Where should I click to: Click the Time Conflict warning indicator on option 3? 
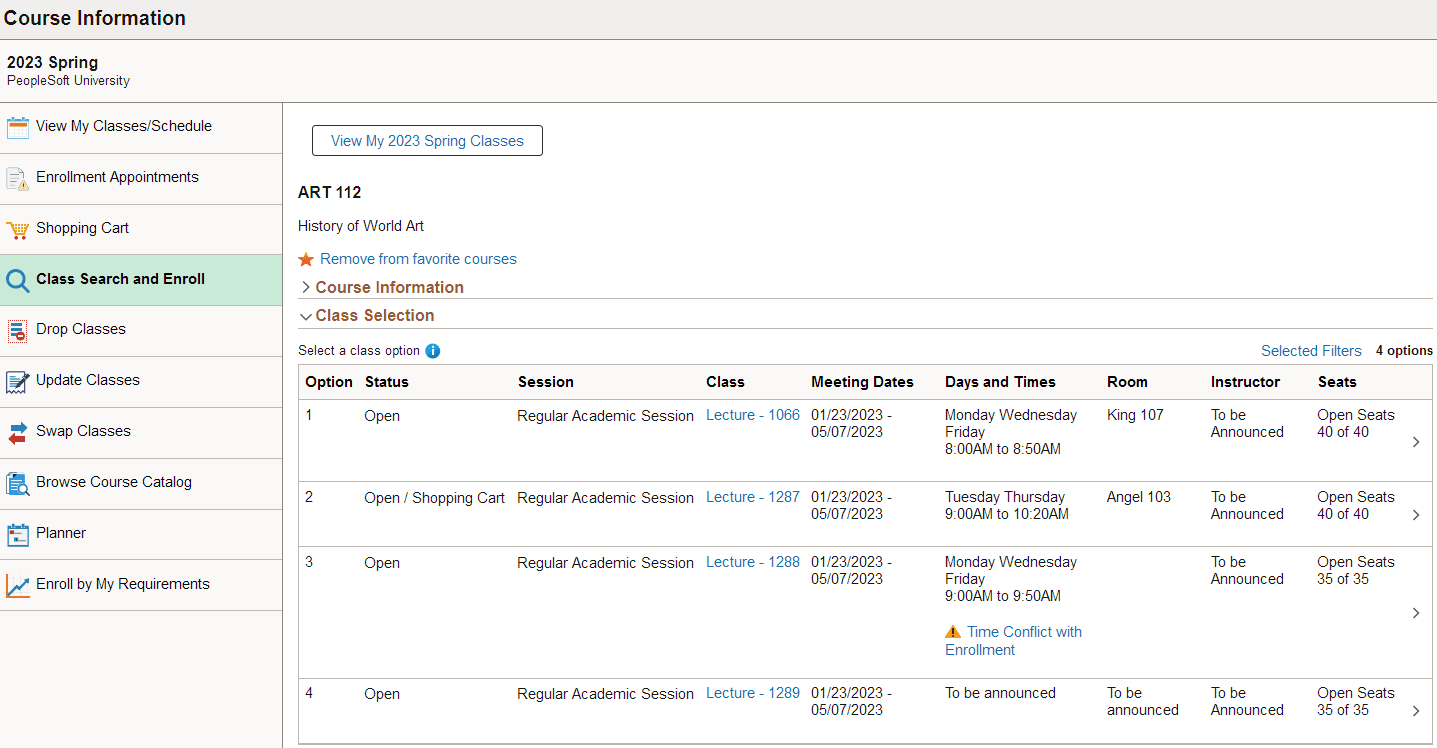coord(953,631)
